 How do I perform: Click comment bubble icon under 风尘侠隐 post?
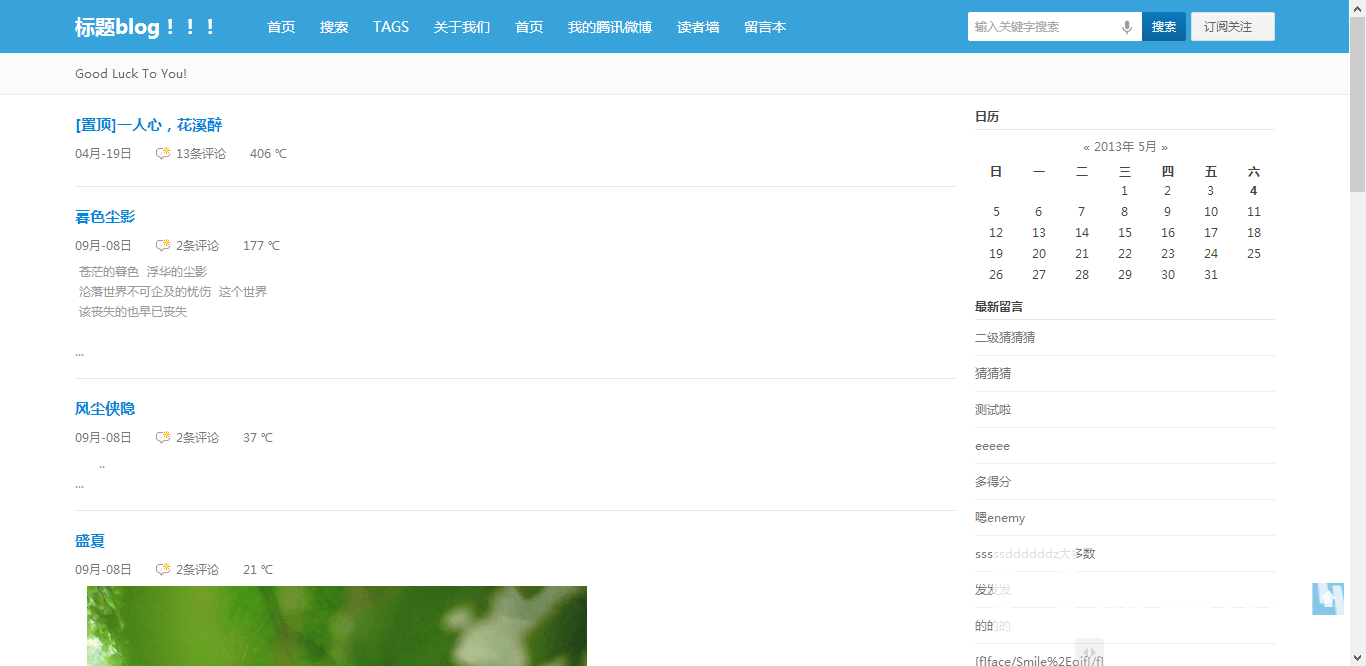pos(163,438)
